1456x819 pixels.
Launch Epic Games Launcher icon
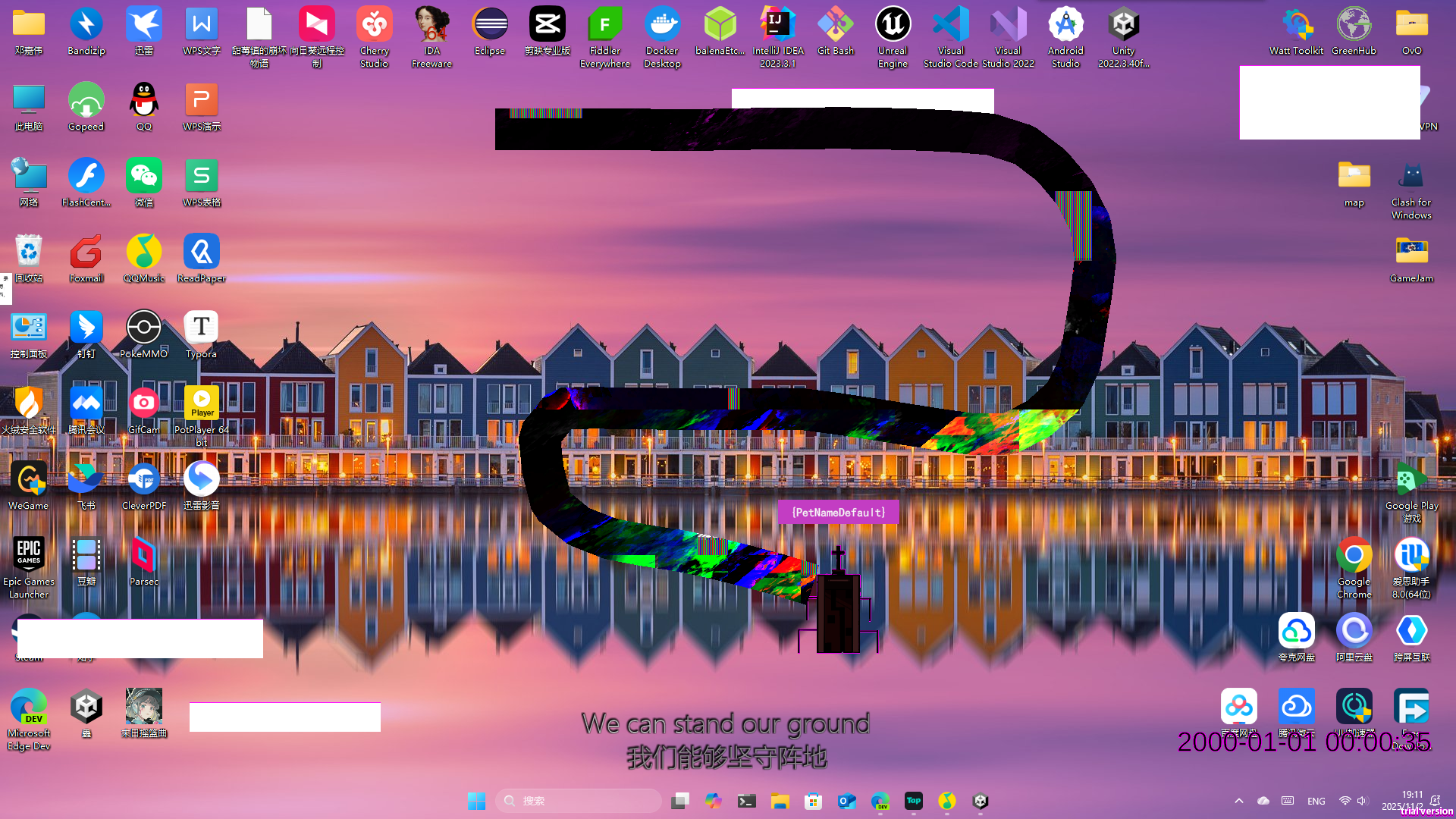coord(29,556)
